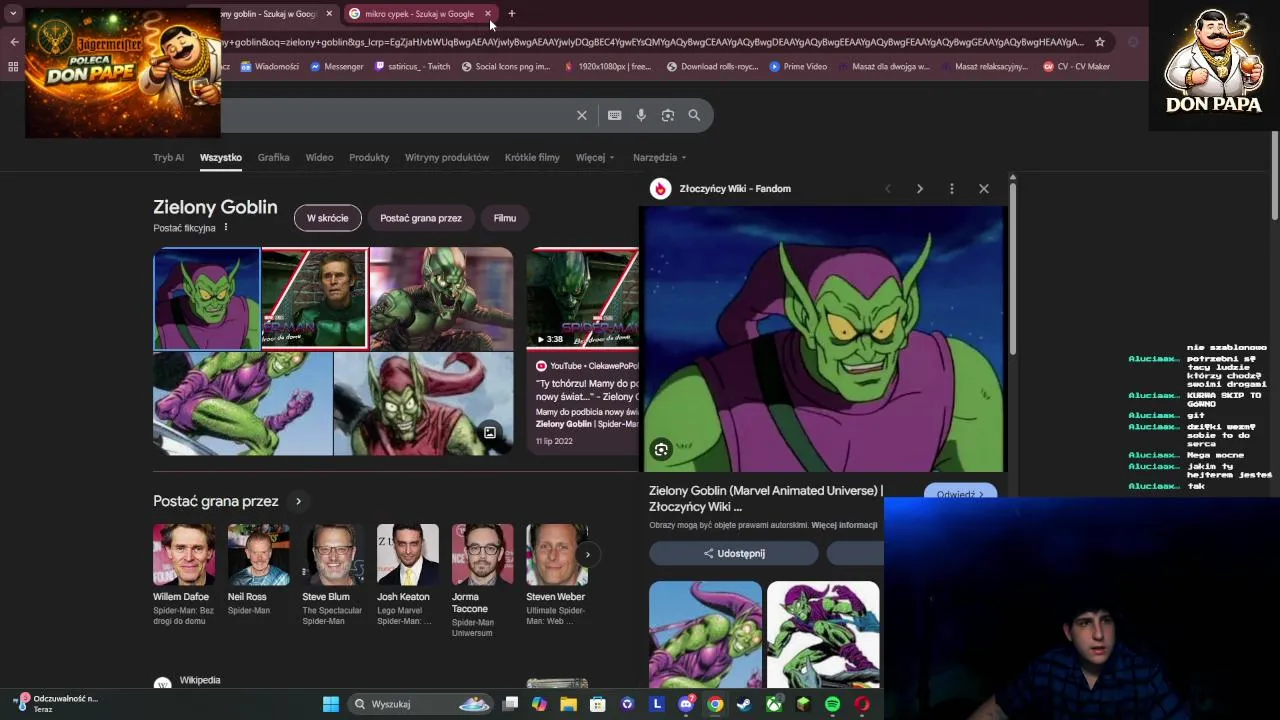Viewport: 1280px width, 720px height.
Task: Click the Udostępnij share button
Action: point(734,553)
